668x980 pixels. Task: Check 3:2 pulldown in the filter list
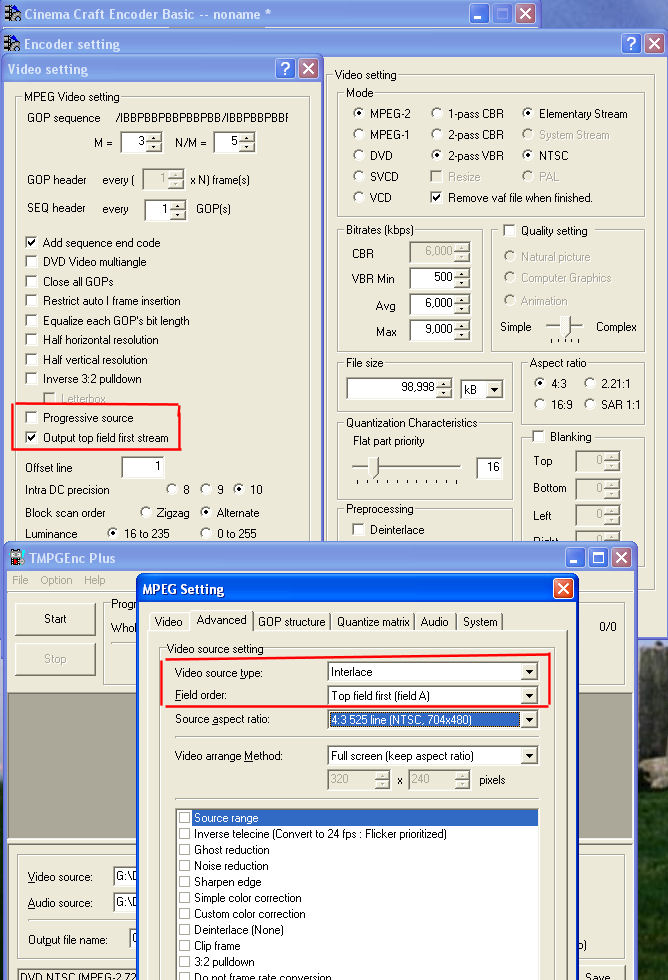[x=185, y=962]
